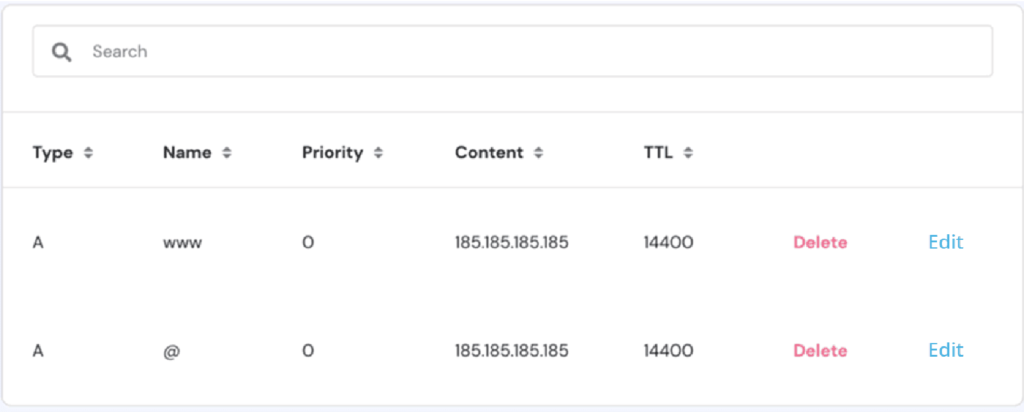Edit the www A record
1024x412 pixels.
946,242
